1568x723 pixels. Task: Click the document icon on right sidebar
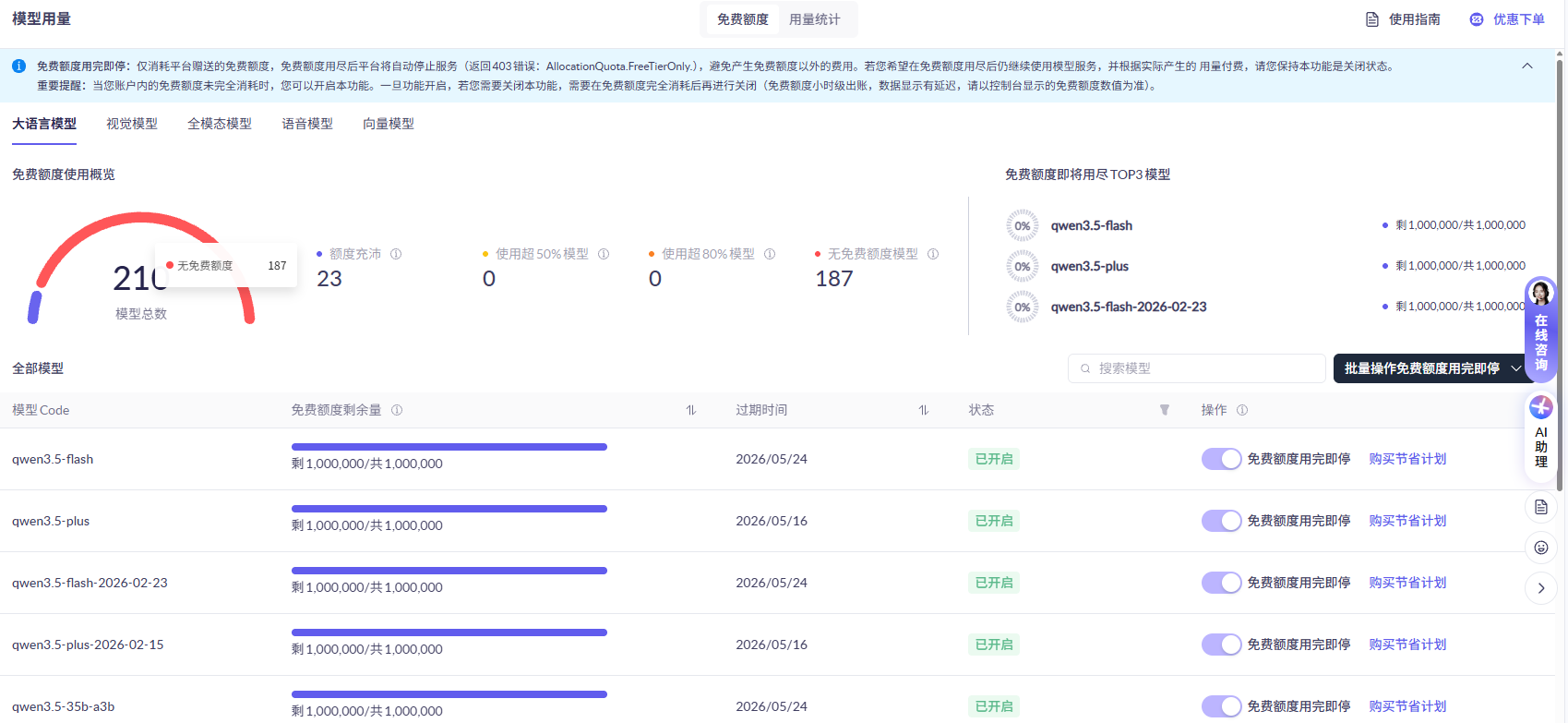pyautogui.click(x=1540, y=507)
